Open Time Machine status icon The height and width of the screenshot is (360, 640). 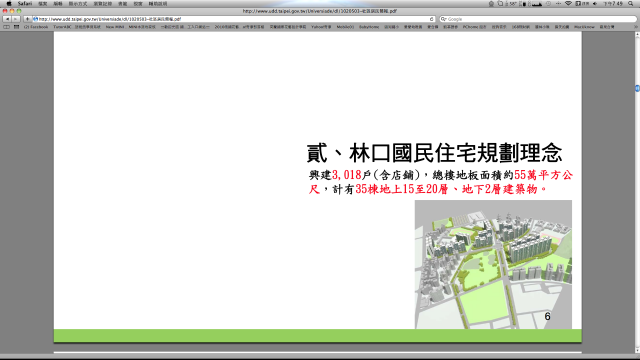548,3
